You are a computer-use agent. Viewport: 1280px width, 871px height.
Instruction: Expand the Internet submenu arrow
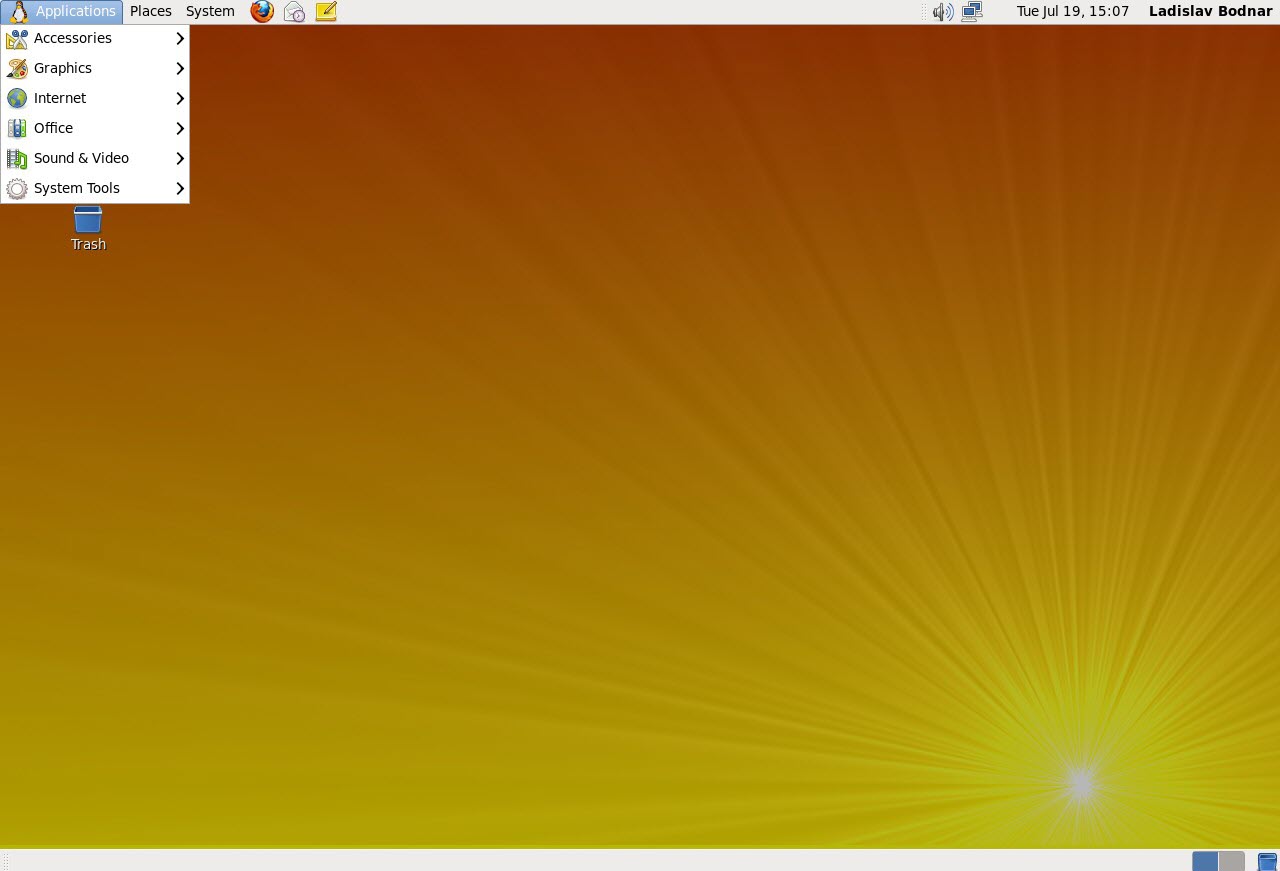tap(180, 99)
